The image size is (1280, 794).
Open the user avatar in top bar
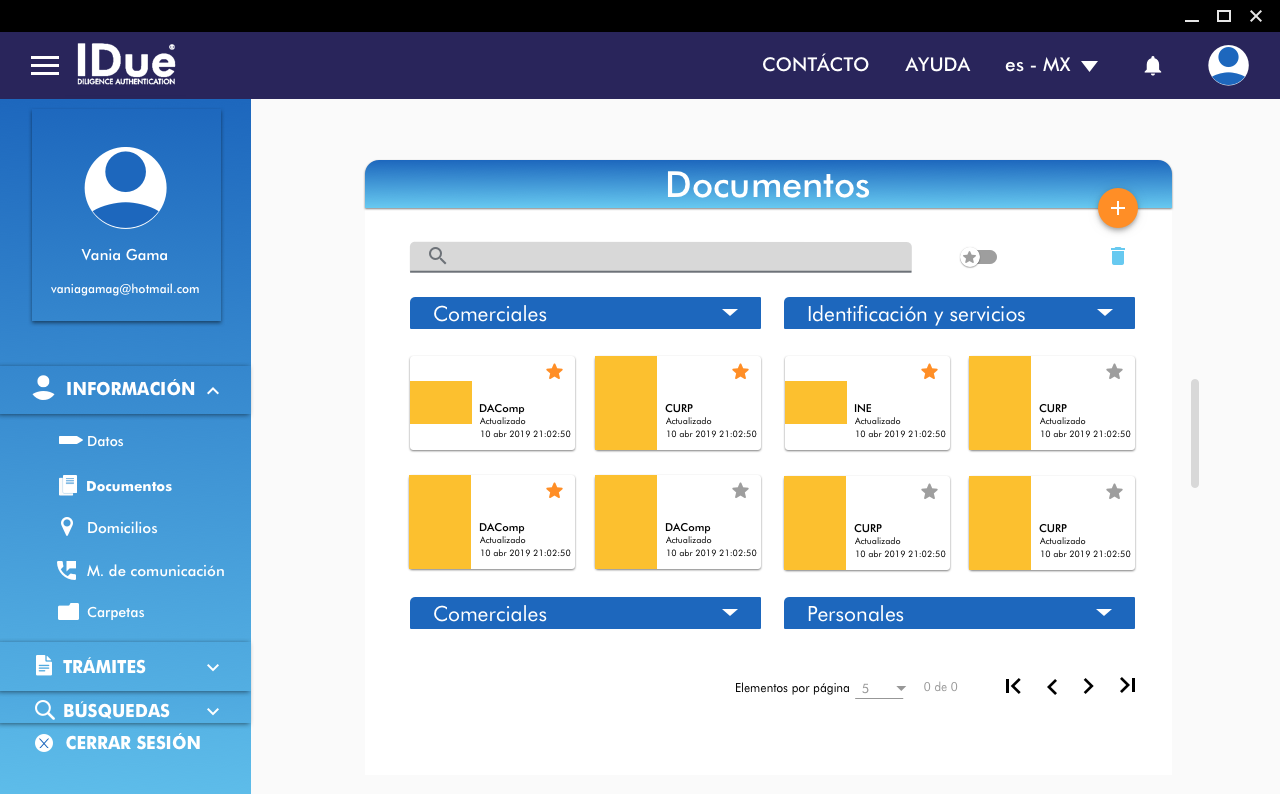pos(1227,65)
